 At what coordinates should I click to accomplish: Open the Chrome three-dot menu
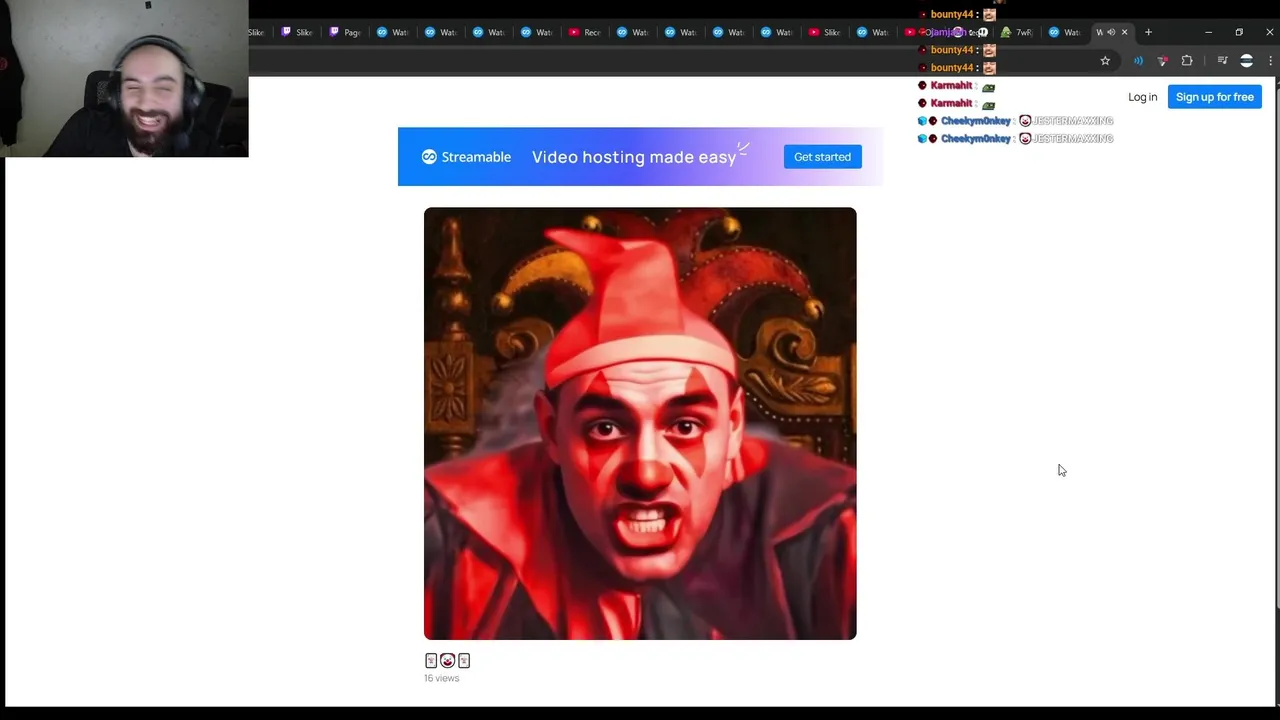[x=1270, y=61]
